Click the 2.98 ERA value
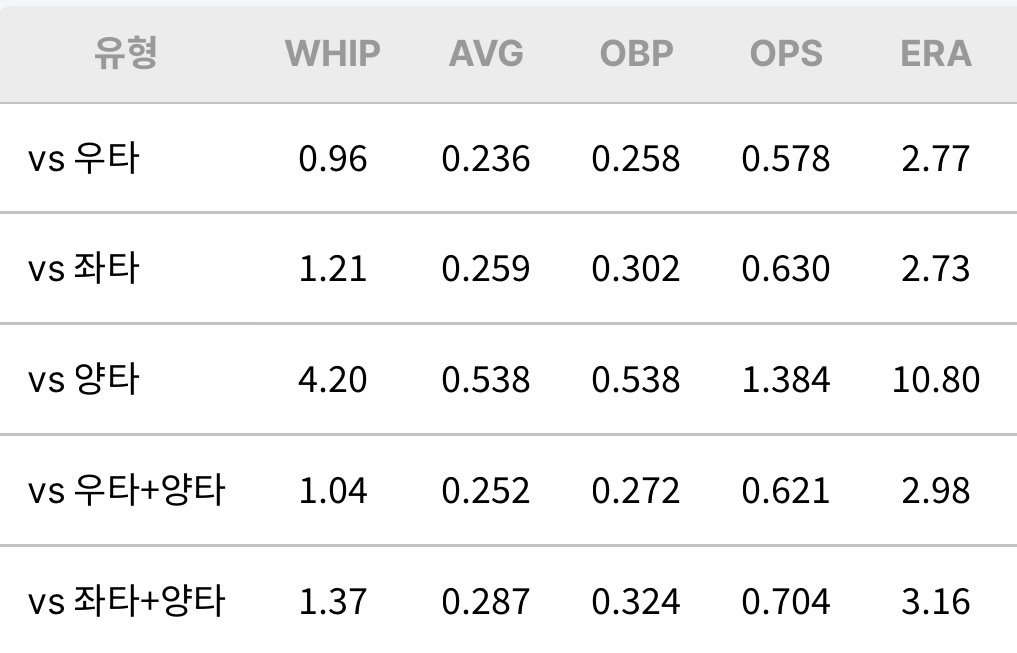 click(936, 491)
